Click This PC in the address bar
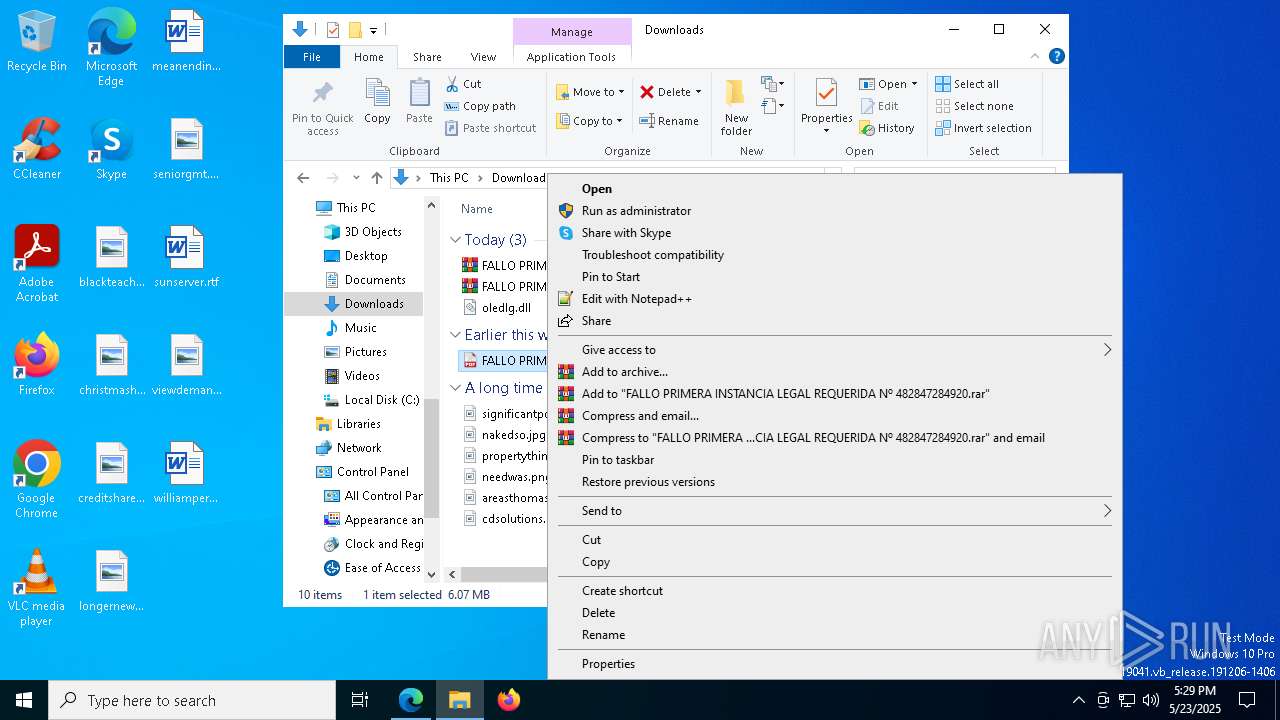1280x720 pixels. pos(449,178)
